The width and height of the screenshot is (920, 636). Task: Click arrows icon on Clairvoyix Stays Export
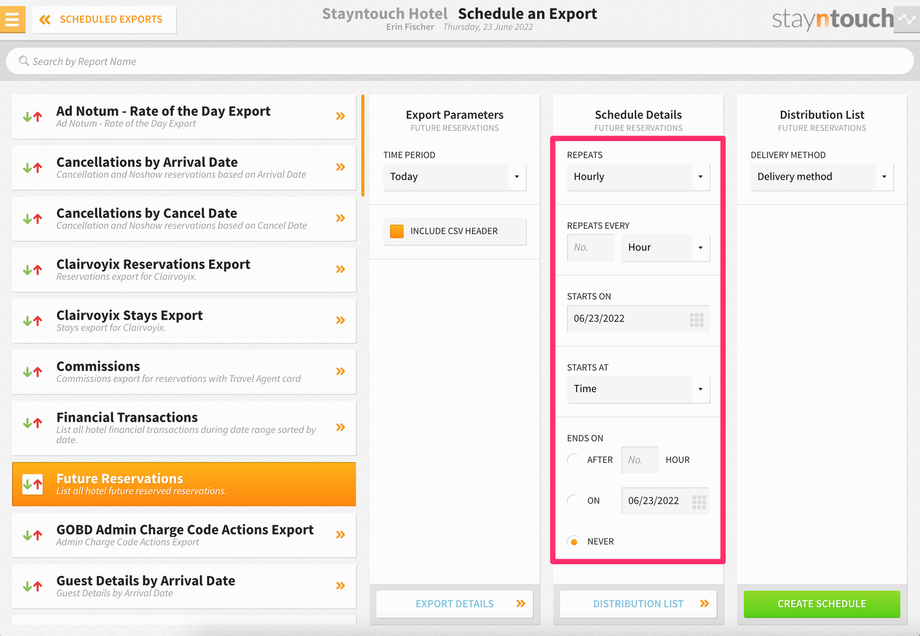(32, 321)
